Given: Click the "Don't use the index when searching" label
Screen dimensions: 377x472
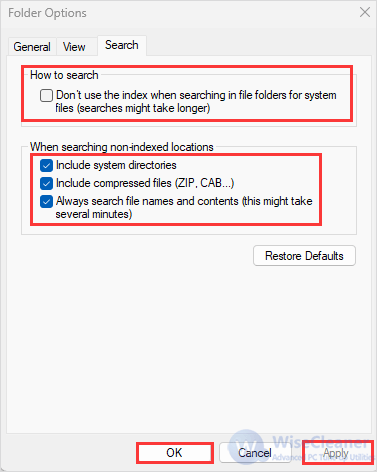Looking at the screenshot, I should (x=196, y=101).
